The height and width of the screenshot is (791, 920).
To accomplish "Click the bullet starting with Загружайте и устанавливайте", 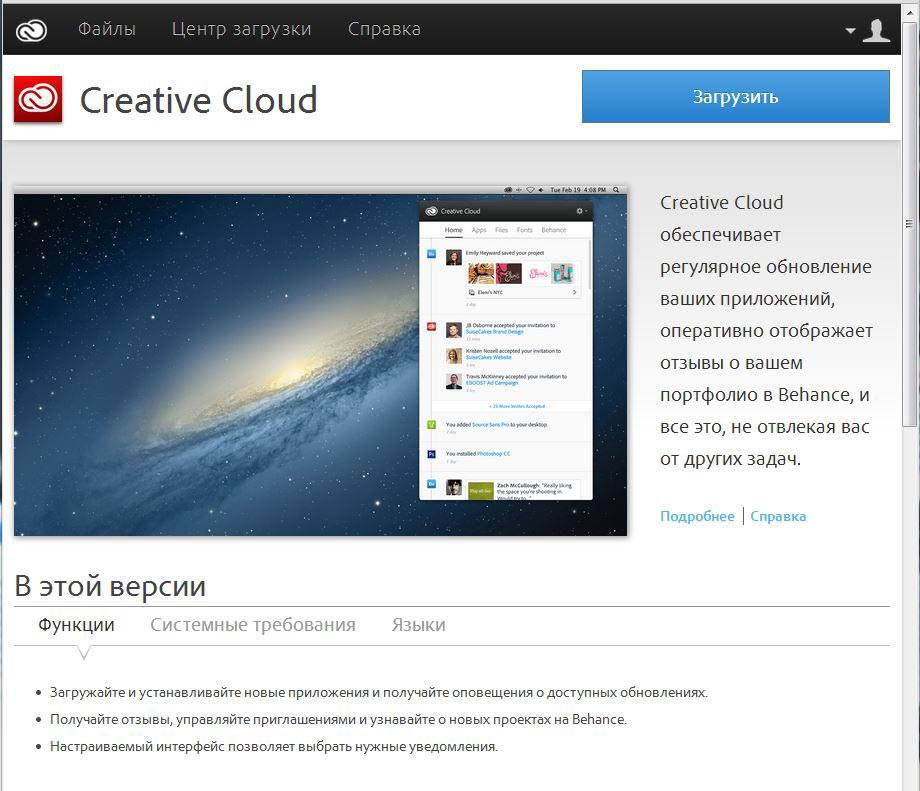I will click(x=379, y=692).
